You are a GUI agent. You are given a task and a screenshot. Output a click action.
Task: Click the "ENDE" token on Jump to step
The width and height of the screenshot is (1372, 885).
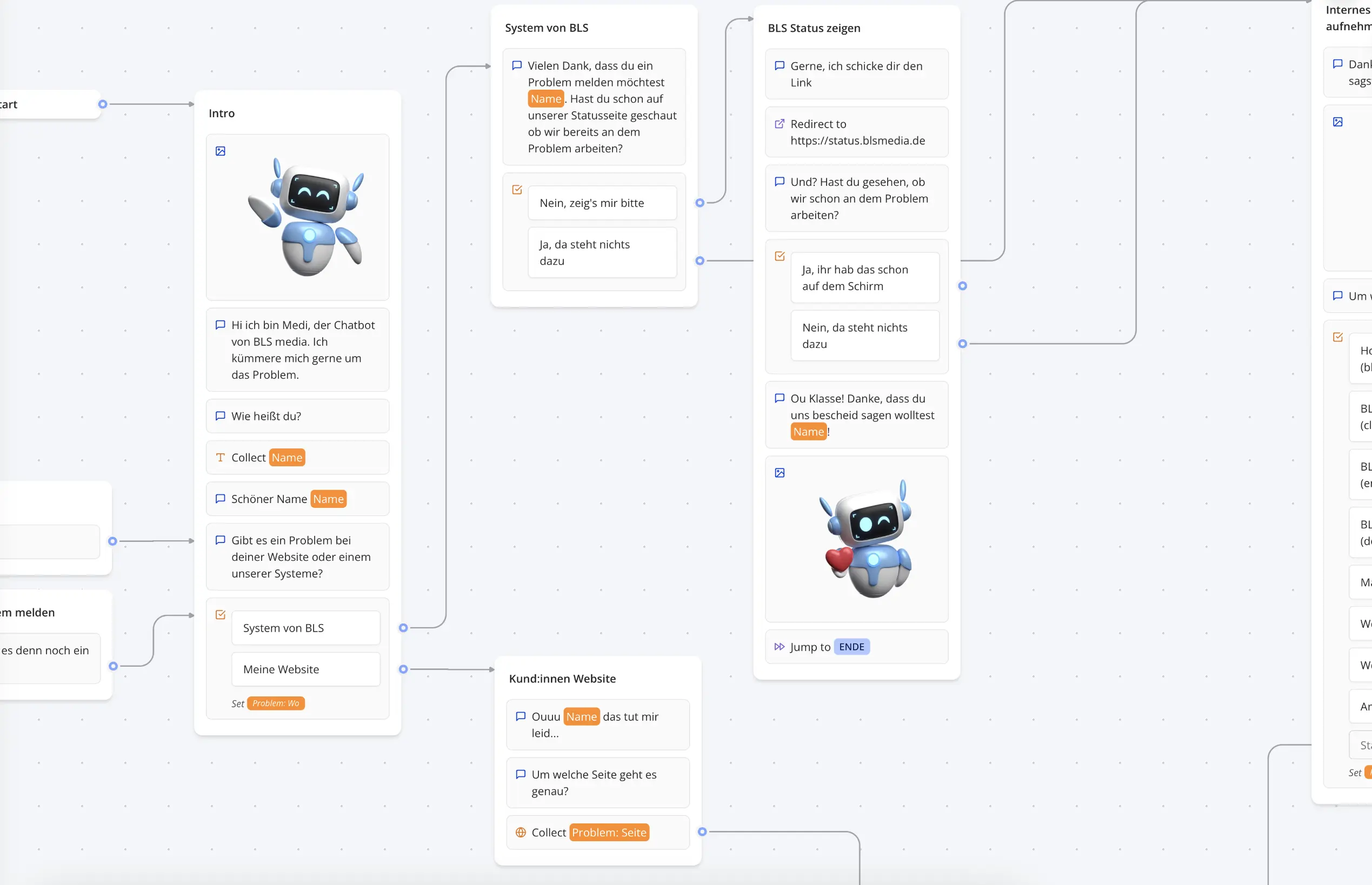pyautogui.click(x=851, y=646)
